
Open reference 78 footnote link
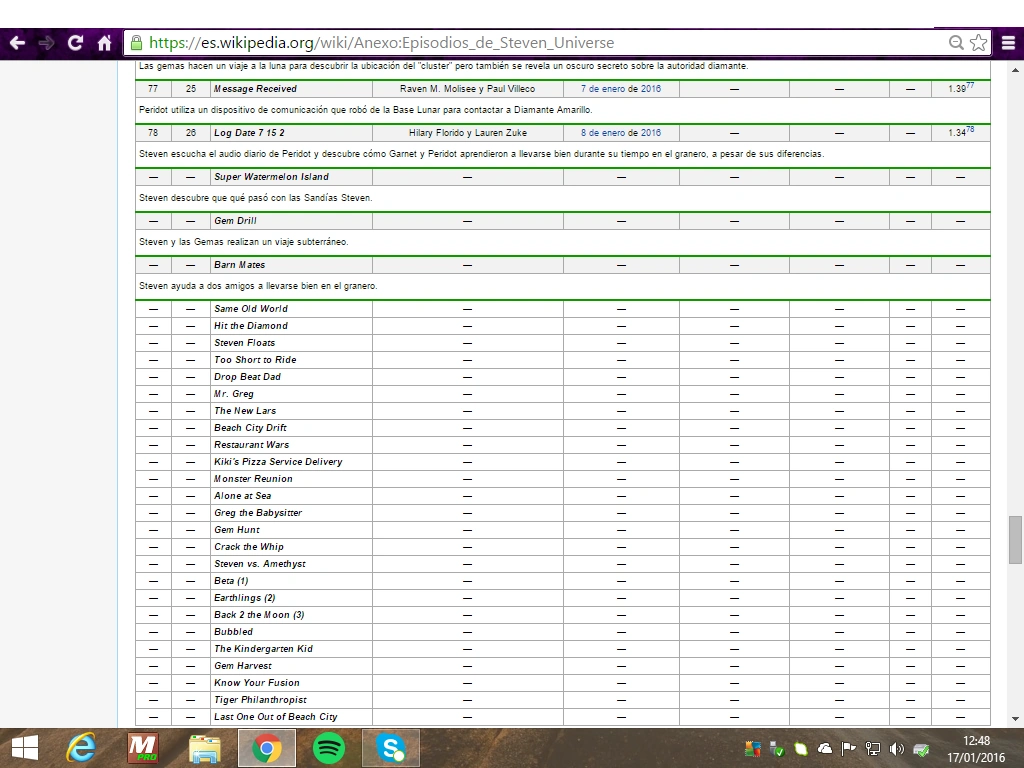click(970, 130)
